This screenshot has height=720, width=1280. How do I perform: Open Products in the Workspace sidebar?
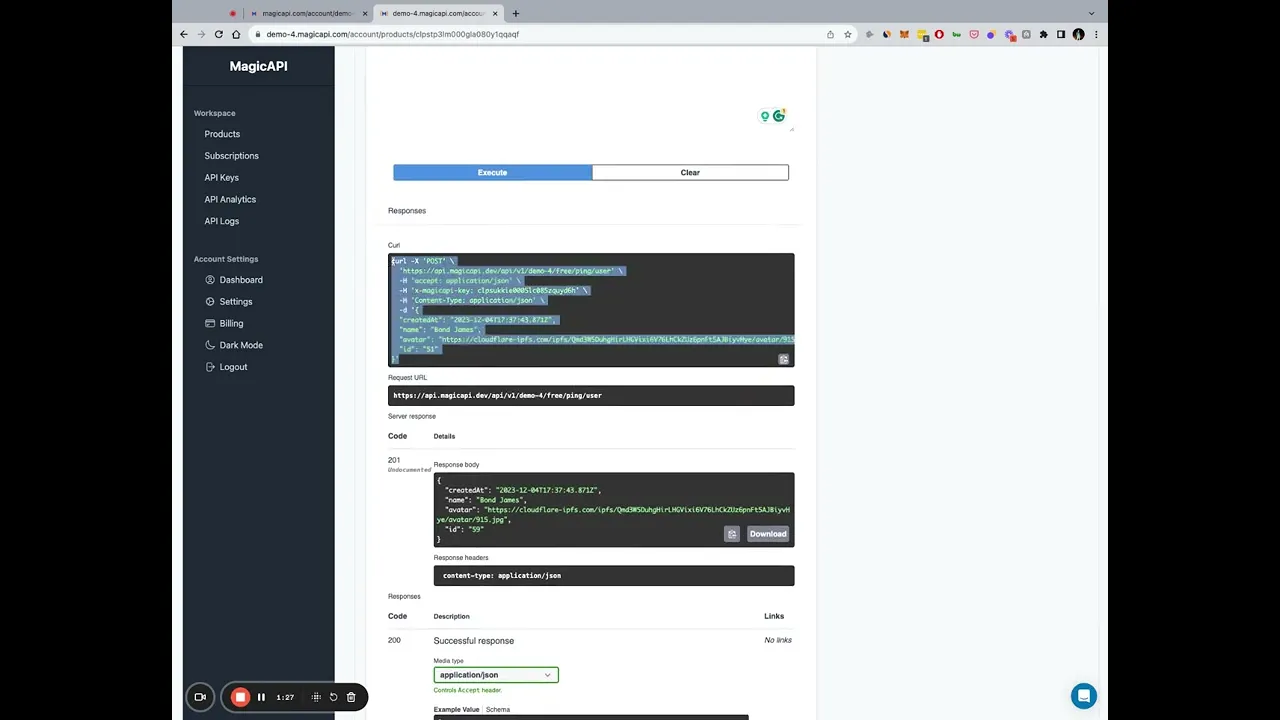pos(222,134)
